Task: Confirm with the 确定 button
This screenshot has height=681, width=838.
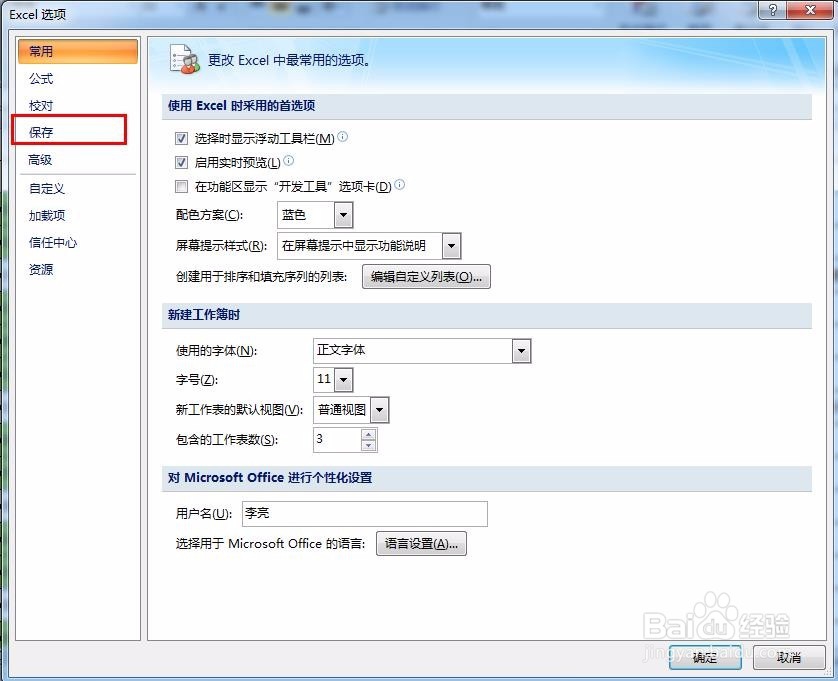Action: [705, 657]
